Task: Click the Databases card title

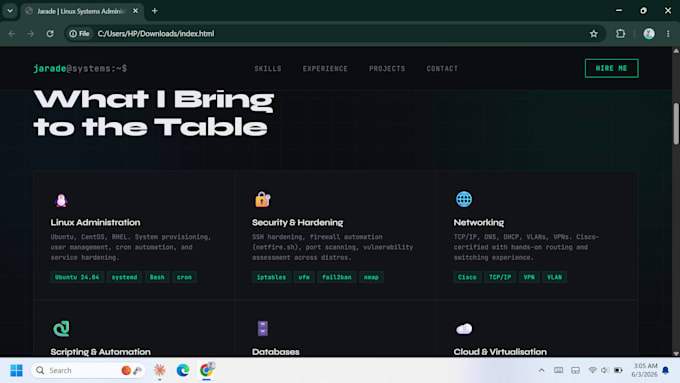Action: click(x=276, y=351)
